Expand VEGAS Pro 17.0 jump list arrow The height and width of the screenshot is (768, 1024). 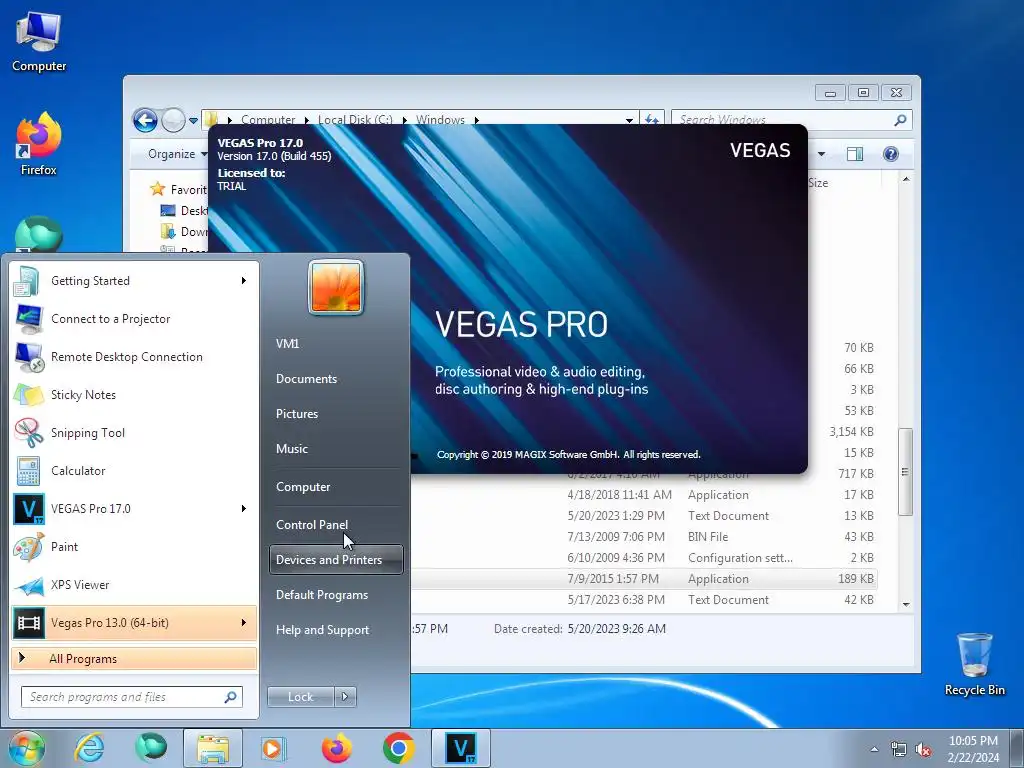[244, 509]
